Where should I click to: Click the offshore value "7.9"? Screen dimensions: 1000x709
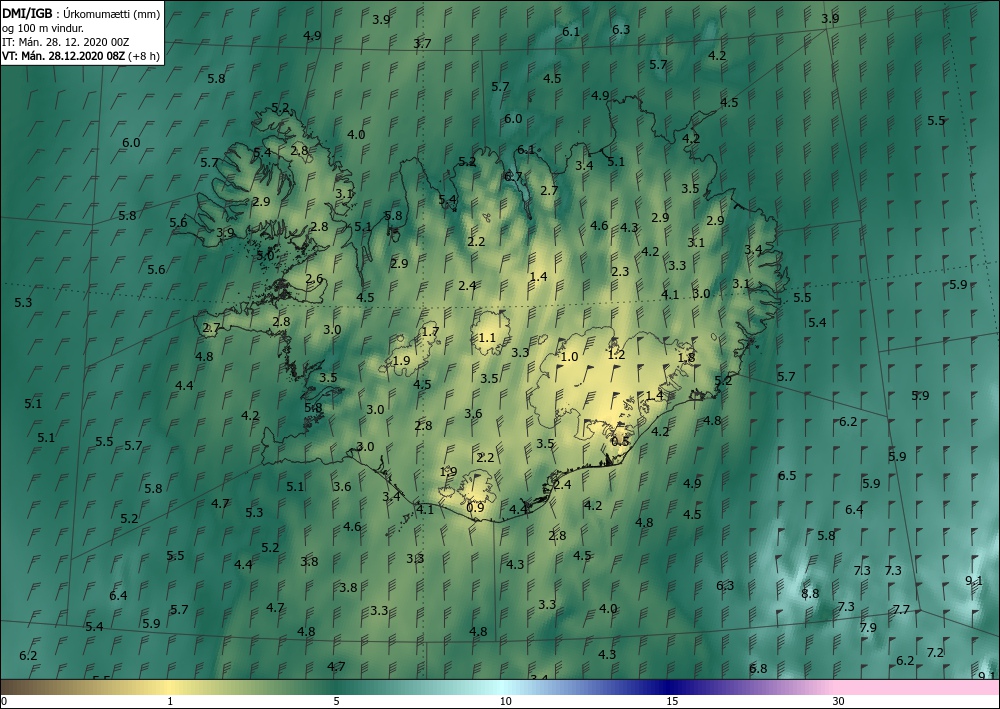coord(868,627)
